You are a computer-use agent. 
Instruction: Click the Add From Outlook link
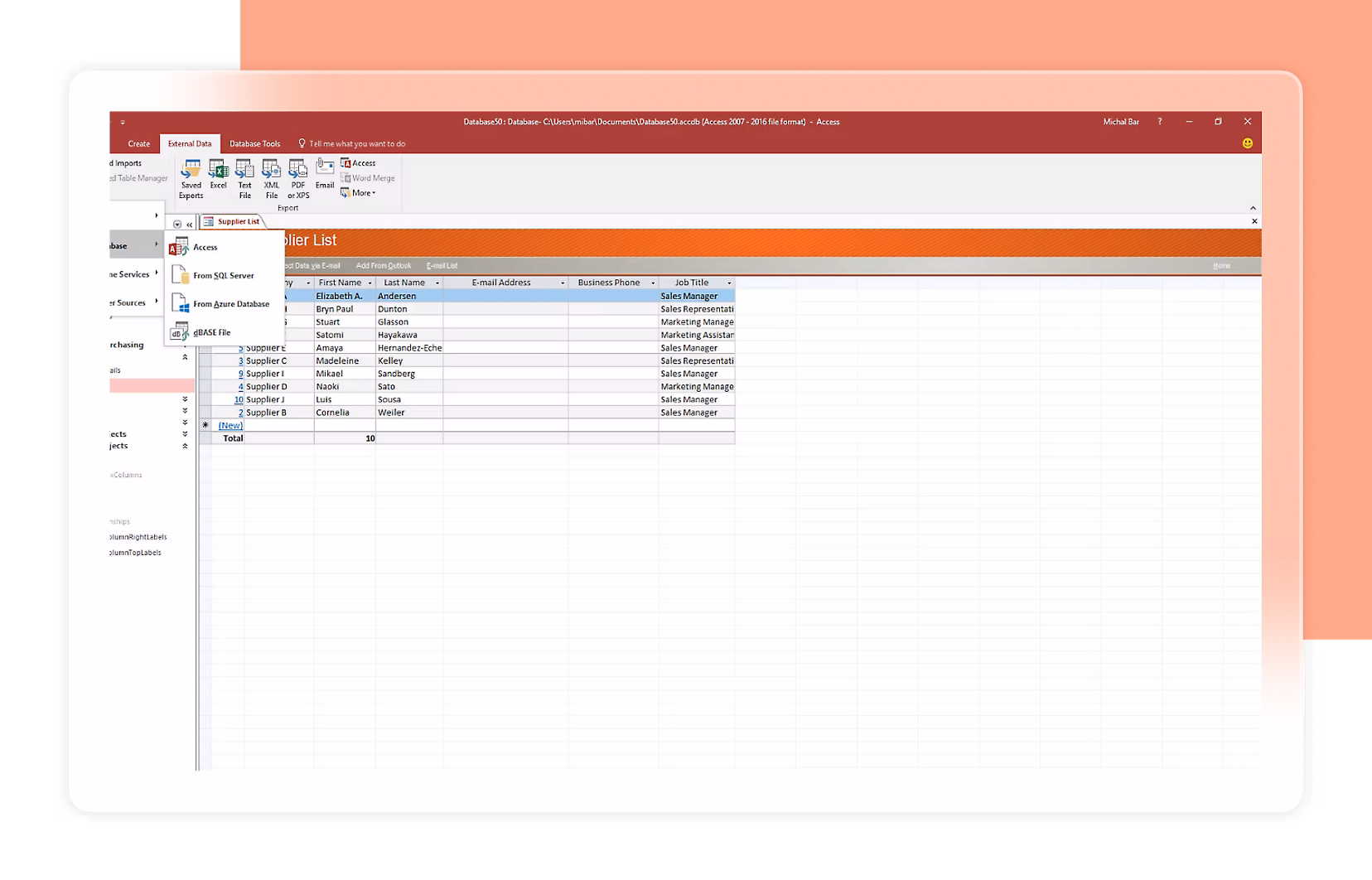click(384, 265)
